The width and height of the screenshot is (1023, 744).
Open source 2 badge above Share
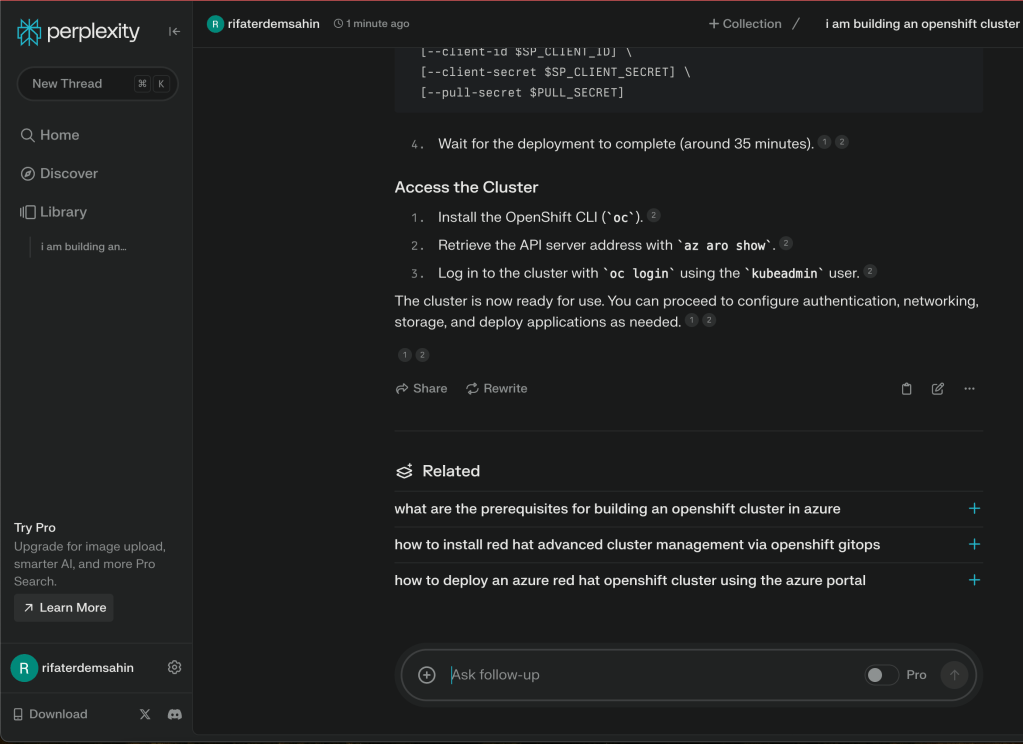coord(423,355)
